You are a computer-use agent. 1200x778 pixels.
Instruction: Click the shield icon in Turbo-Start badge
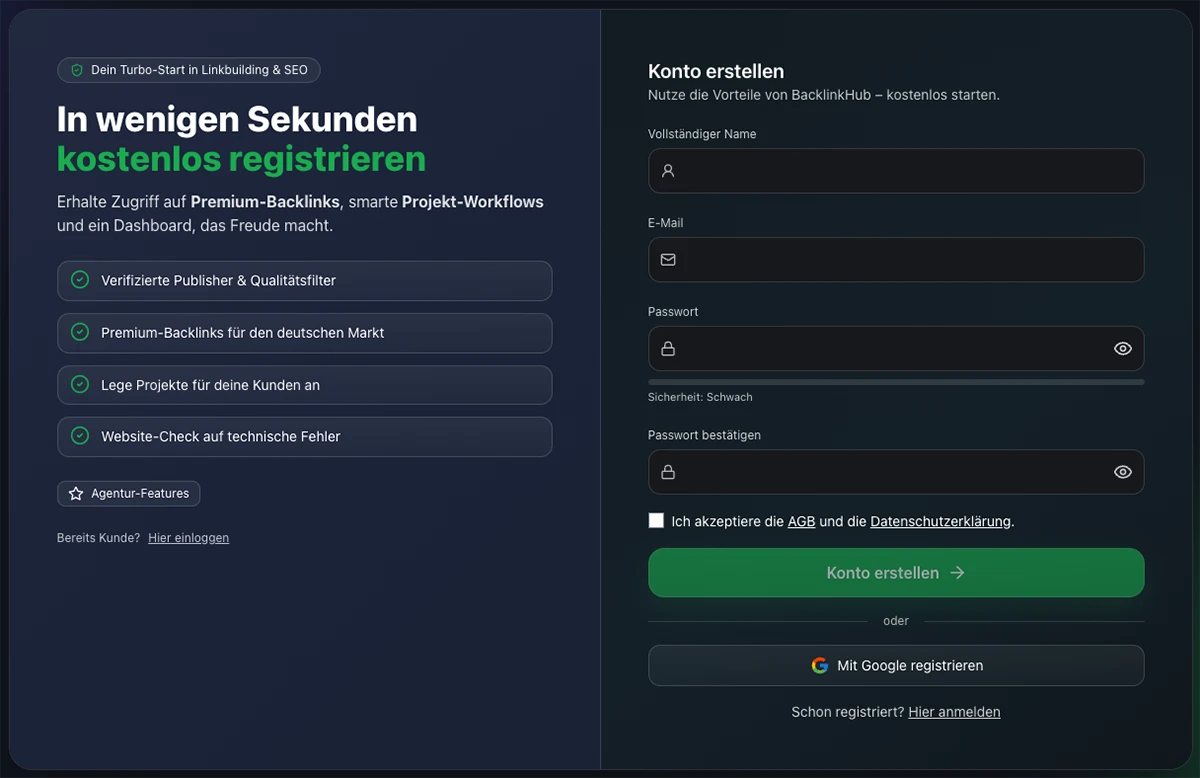pyautogui.click(x=77, y=70)
